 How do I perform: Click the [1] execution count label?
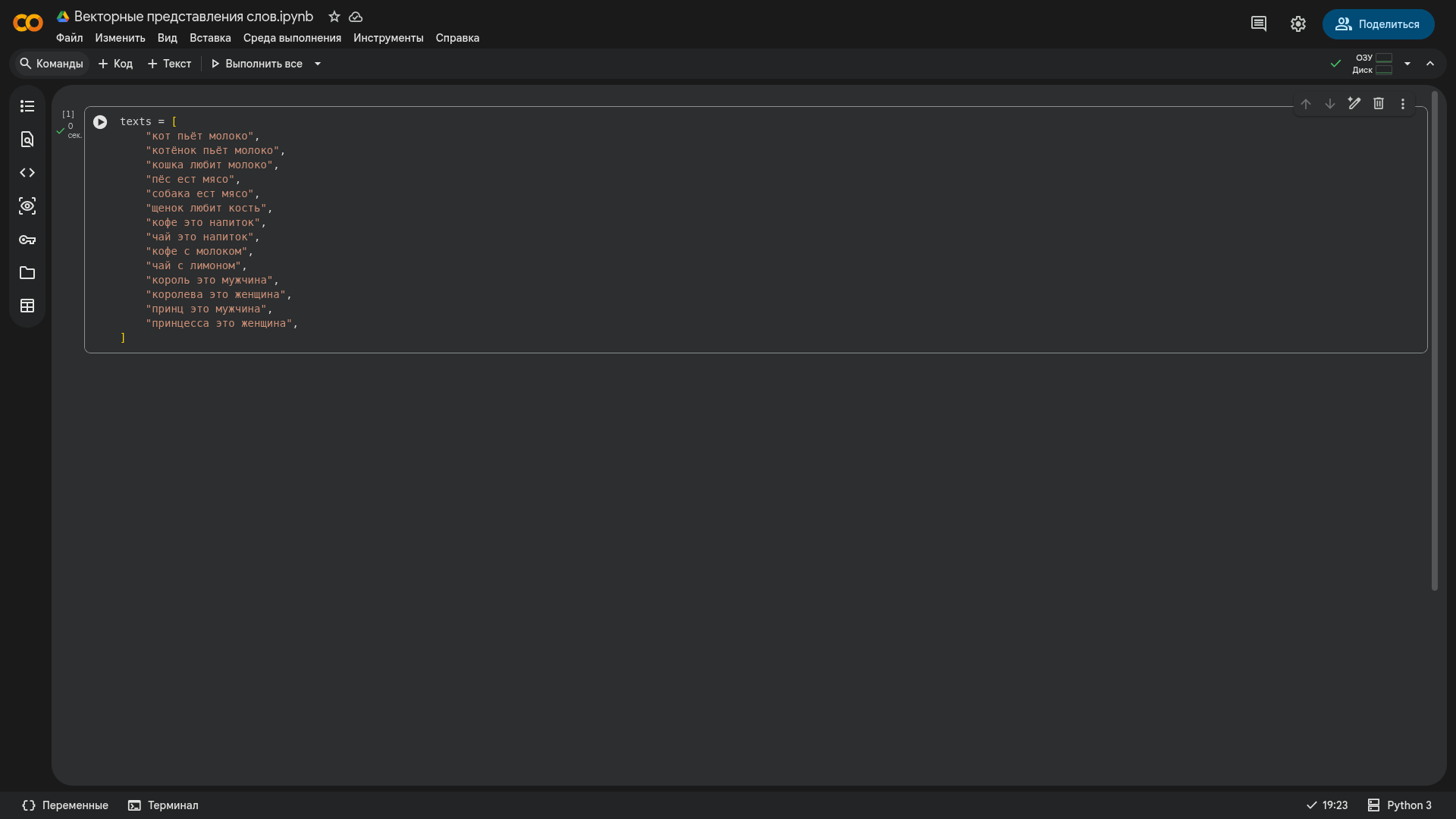coord(68,114)
